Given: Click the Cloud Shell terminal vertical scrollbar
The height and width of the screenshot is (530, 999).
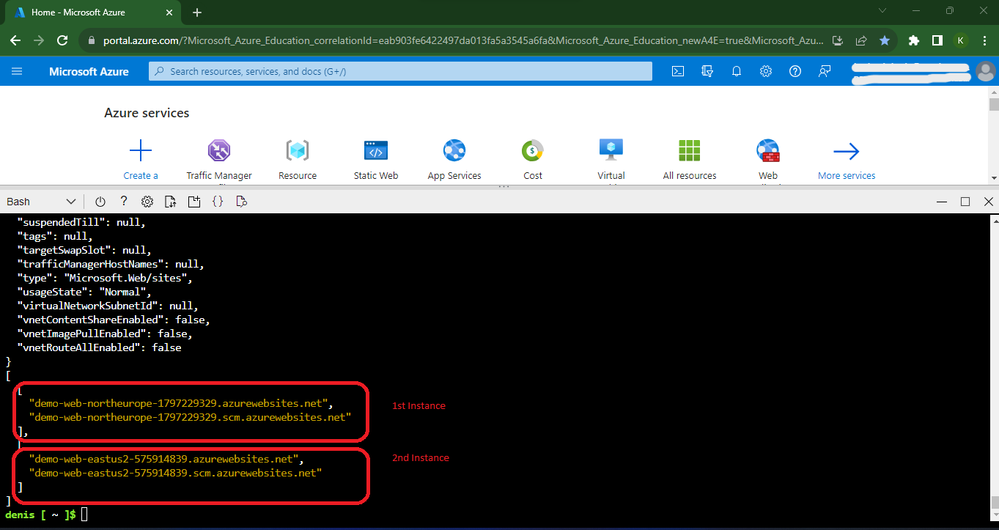Looking at the screenshot, I should (x=995, y=368).
